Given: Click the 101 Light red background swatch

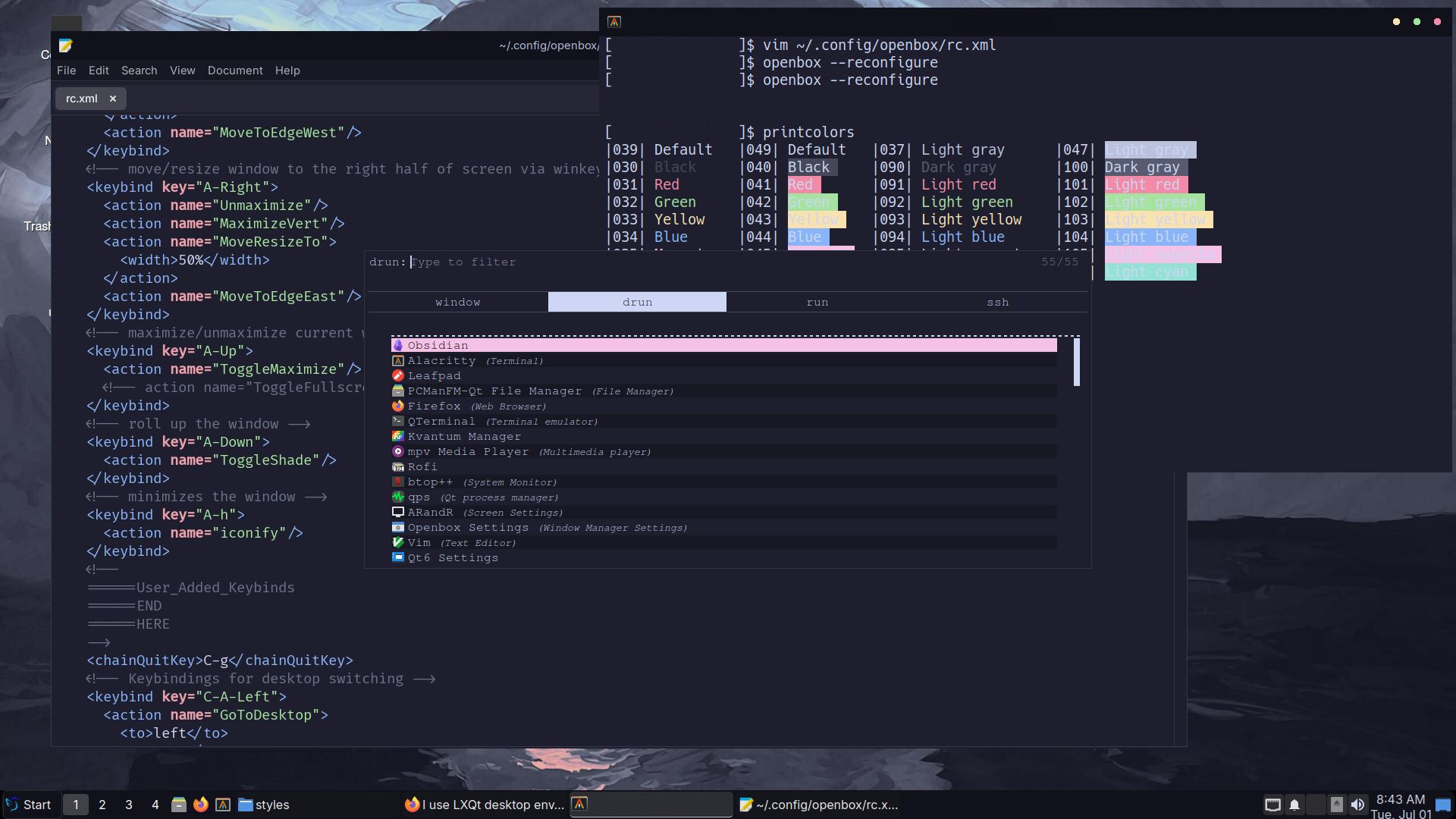Looking at the screenshot, I should tap(1146, 184).
